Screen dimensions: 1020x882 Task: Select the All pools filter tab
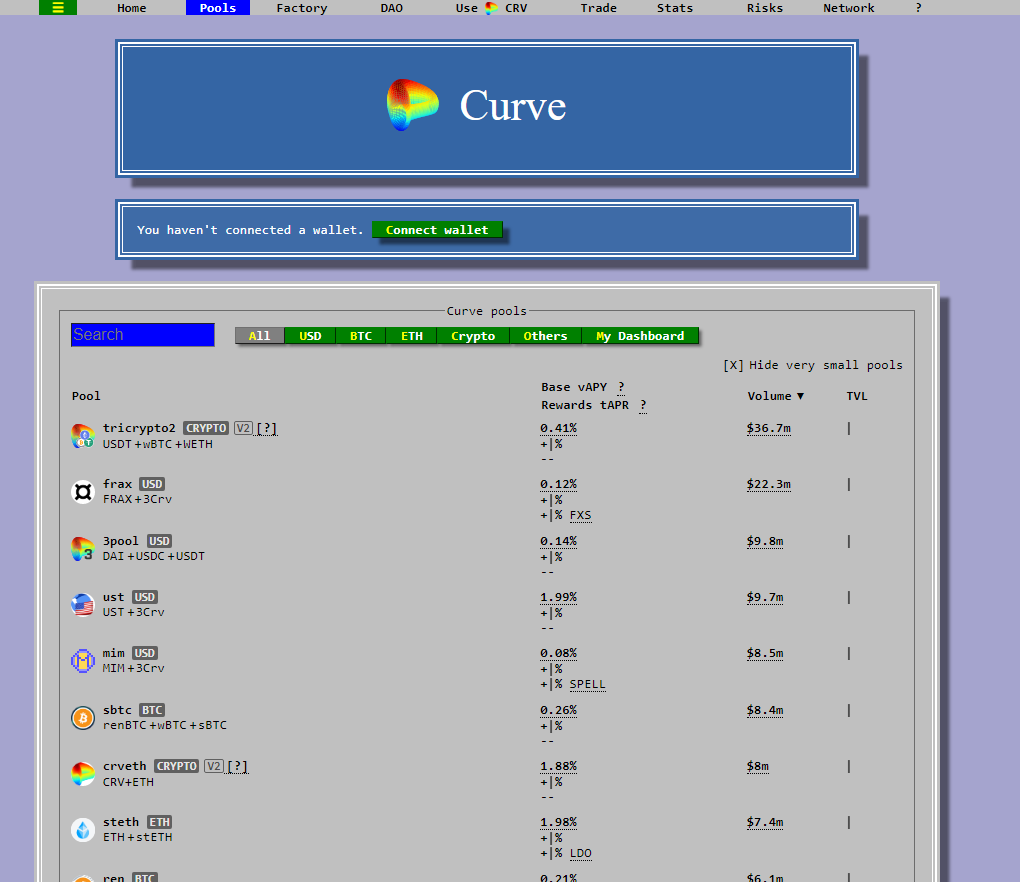260,336
